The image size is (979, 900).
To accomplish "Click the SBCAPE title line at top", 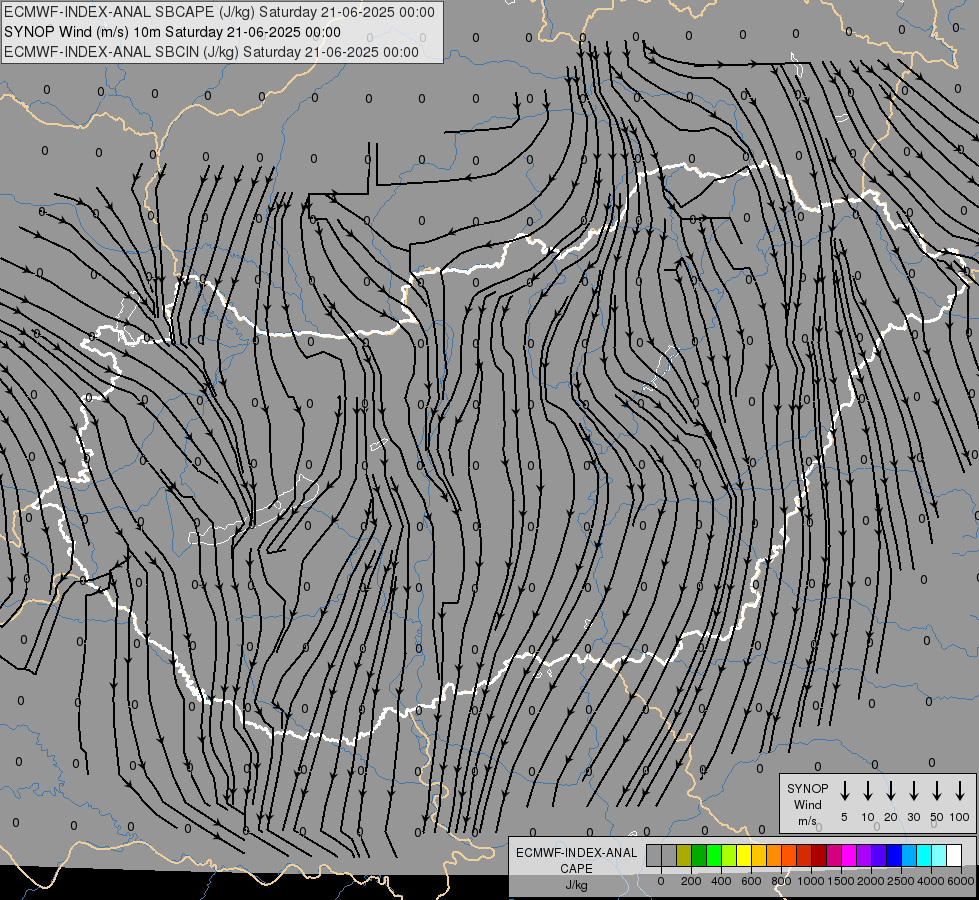I will (x=219, y=12).
